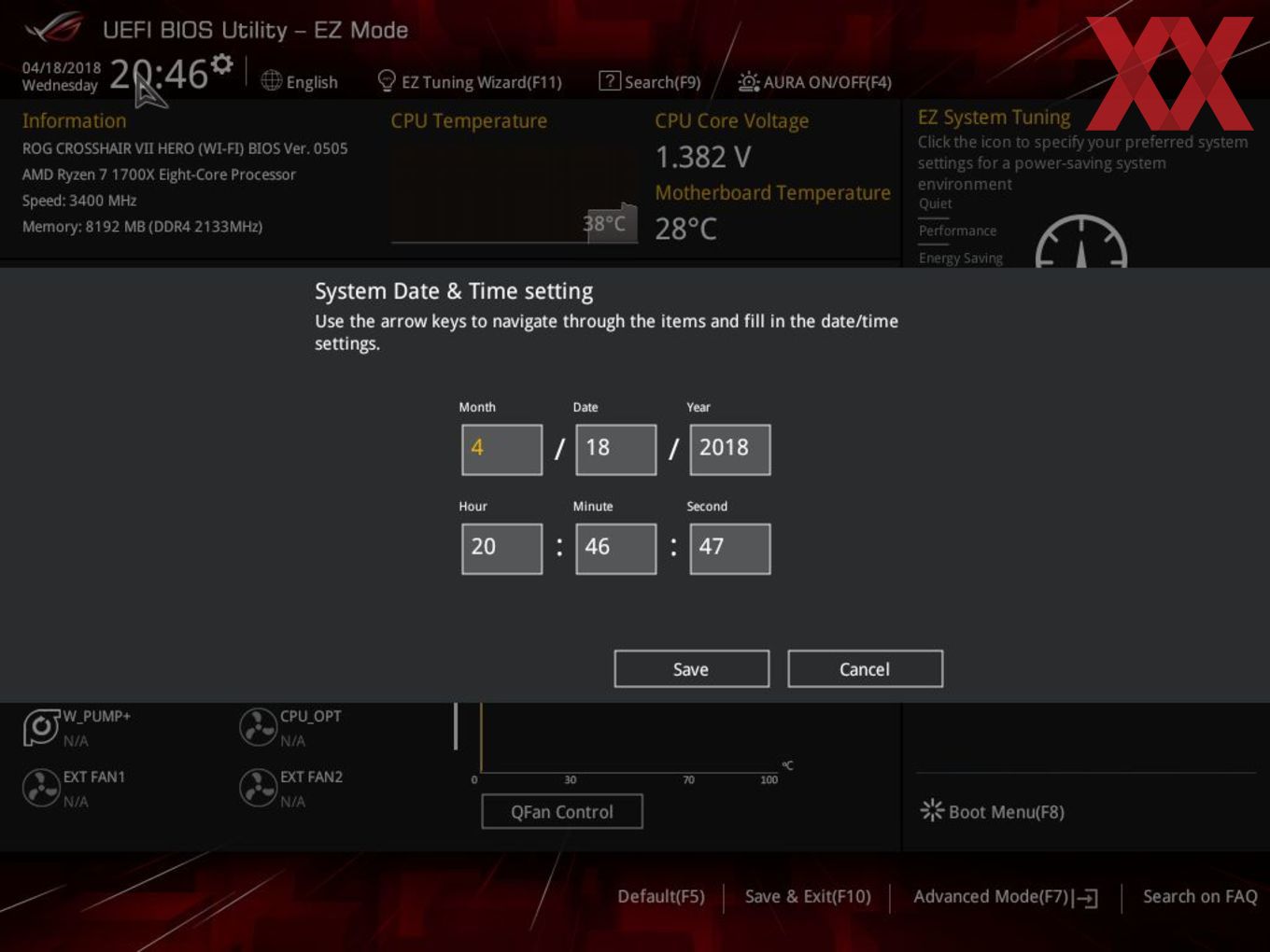1270x952 pixels.
Task: Click the 20:46 clock display
Action: pyautogui.click(x=159, y=75)
